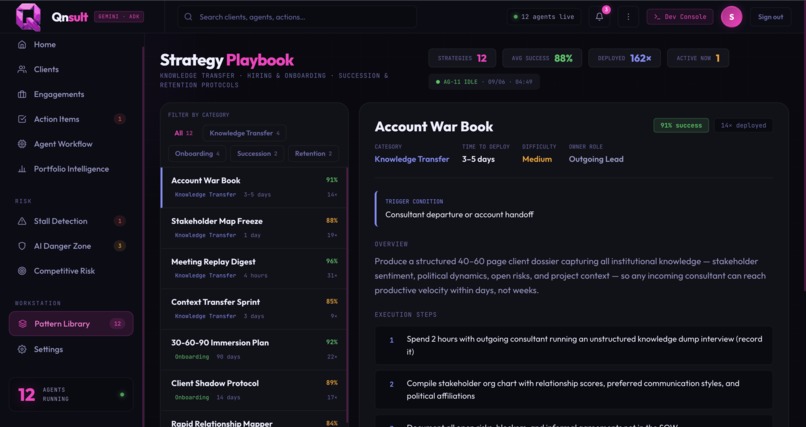Screen dimensions: 806x427
Task: Click the Active Now 1 stat card
Action: click(698, 58)
